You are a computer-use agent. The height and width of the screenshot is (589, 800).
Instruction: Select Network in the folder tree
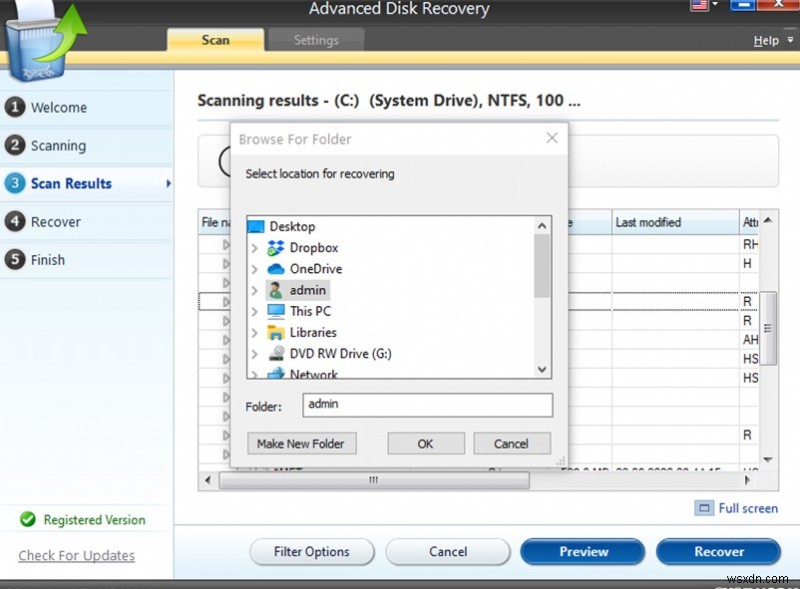point(313,374)
